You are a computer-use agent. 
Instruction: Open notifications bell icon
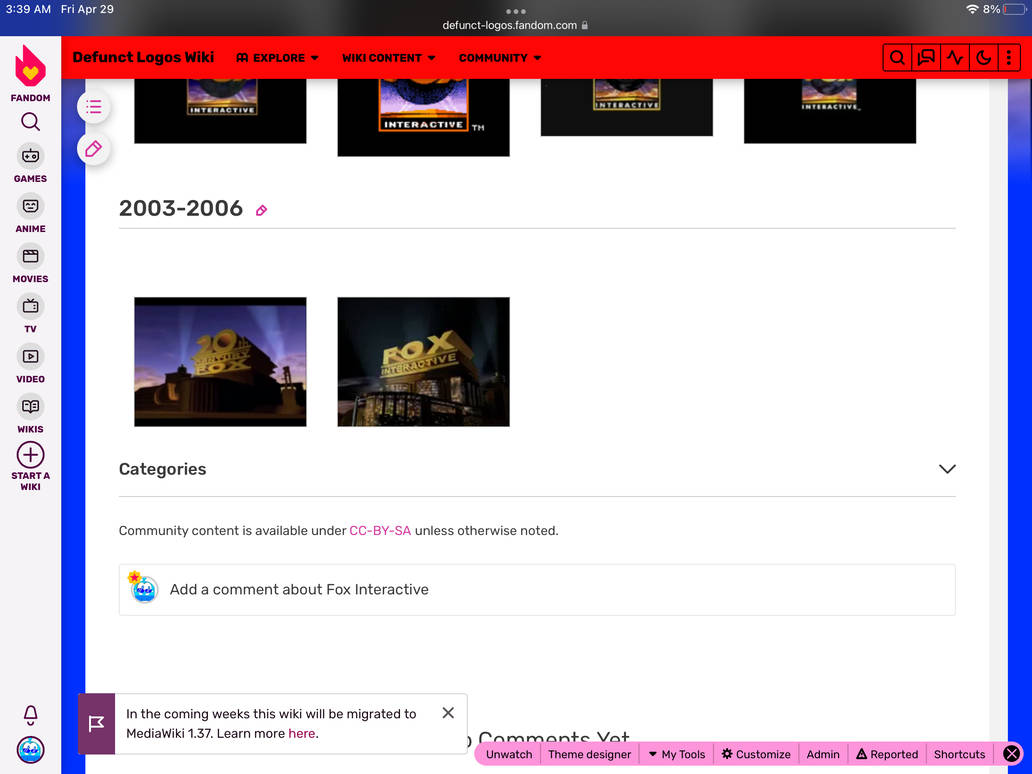point(30,715)
